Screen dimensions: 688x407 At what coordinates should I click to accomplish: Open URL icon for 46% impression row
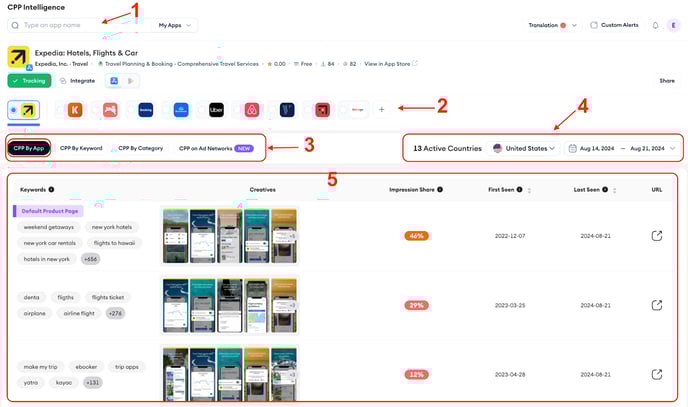coord(656,236)
